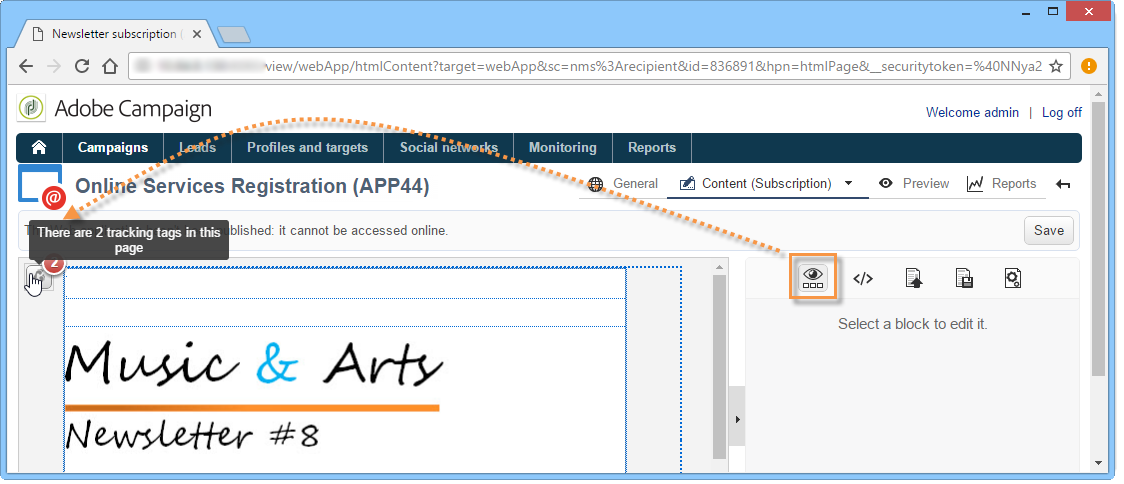Click the Log off link
The width and height of the screenshot is (1124, 484).
pyautogui.click(x=1062, y=113)
